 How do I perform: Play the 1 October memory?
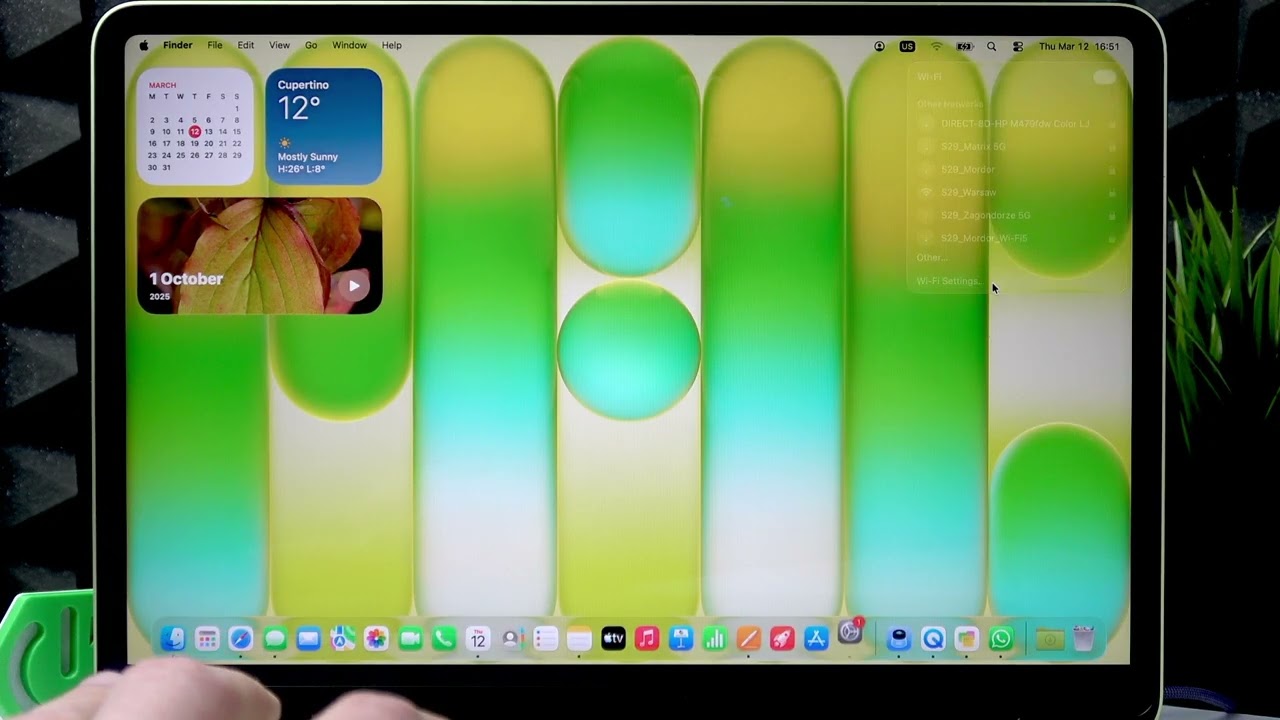tap(354, 286)
